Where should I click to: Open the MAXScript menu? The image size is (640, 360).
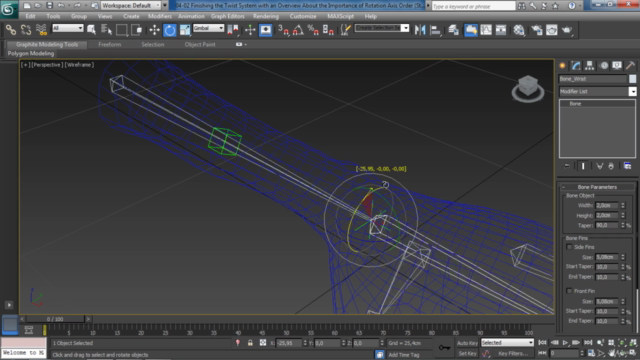click(340, 16)
